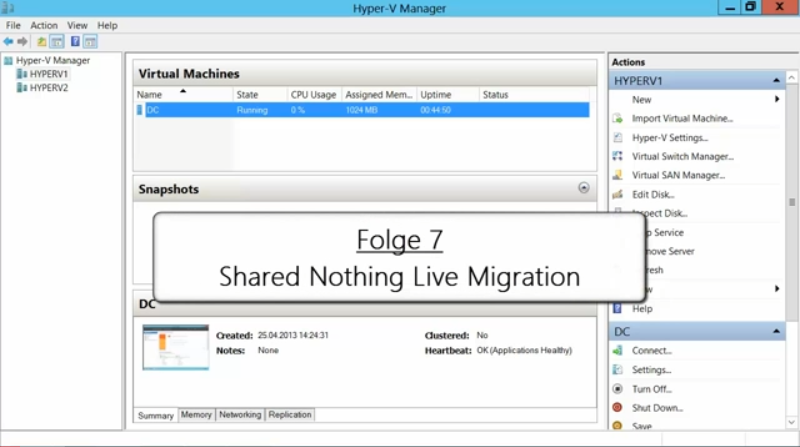Open Virtual Switch Manager... action
The width and height of the screenshot is (800, 447).
coord(683,157)
